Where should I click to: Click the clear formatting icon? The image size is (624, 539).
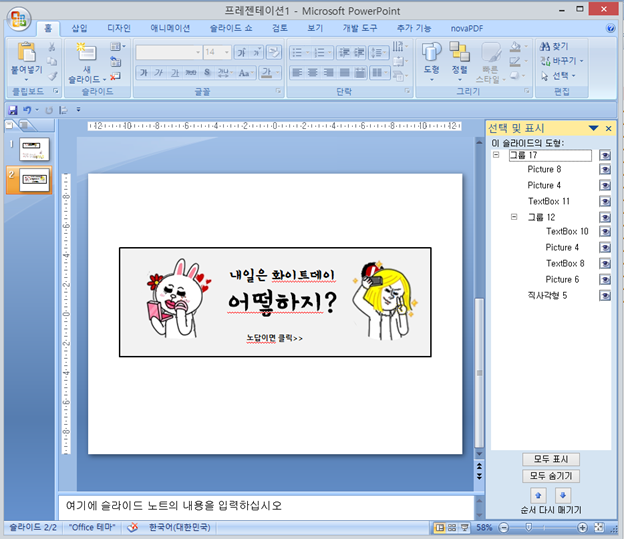tap(273, 52)
